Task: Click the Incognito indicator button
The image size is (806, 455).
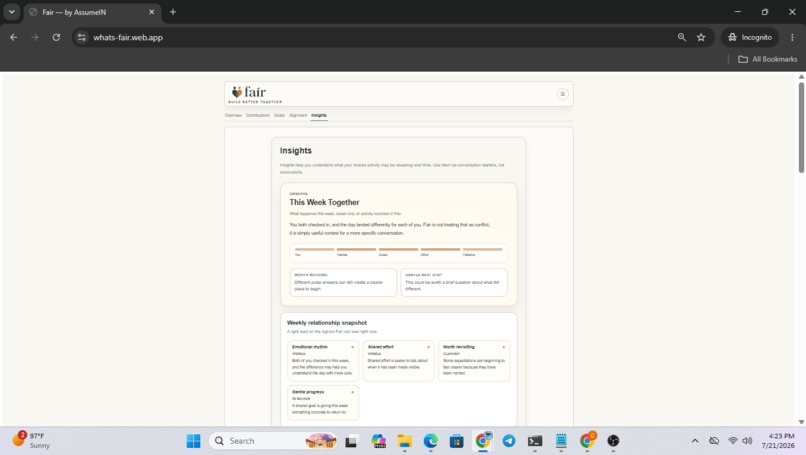Action: pos(750,37)
